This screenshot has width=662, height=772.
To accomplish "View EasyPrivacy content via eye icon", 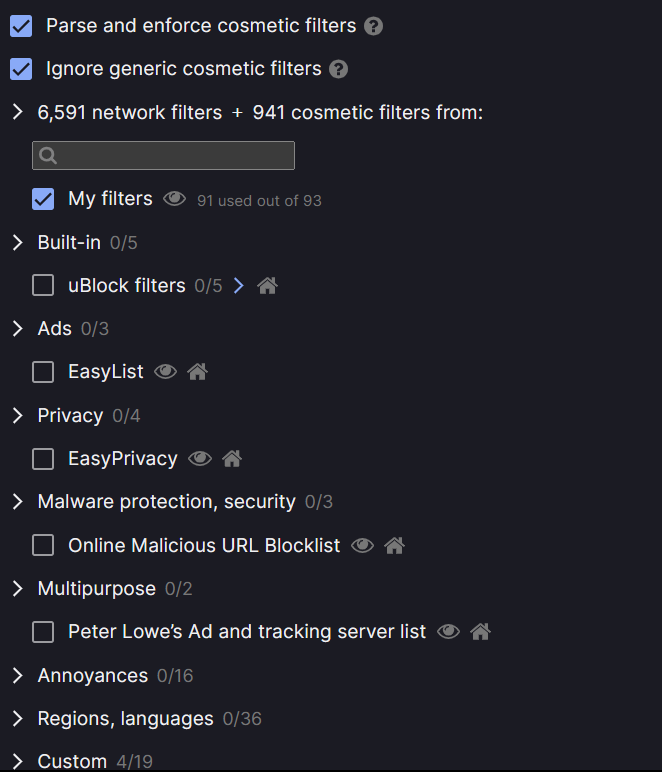I will point(200,459).
